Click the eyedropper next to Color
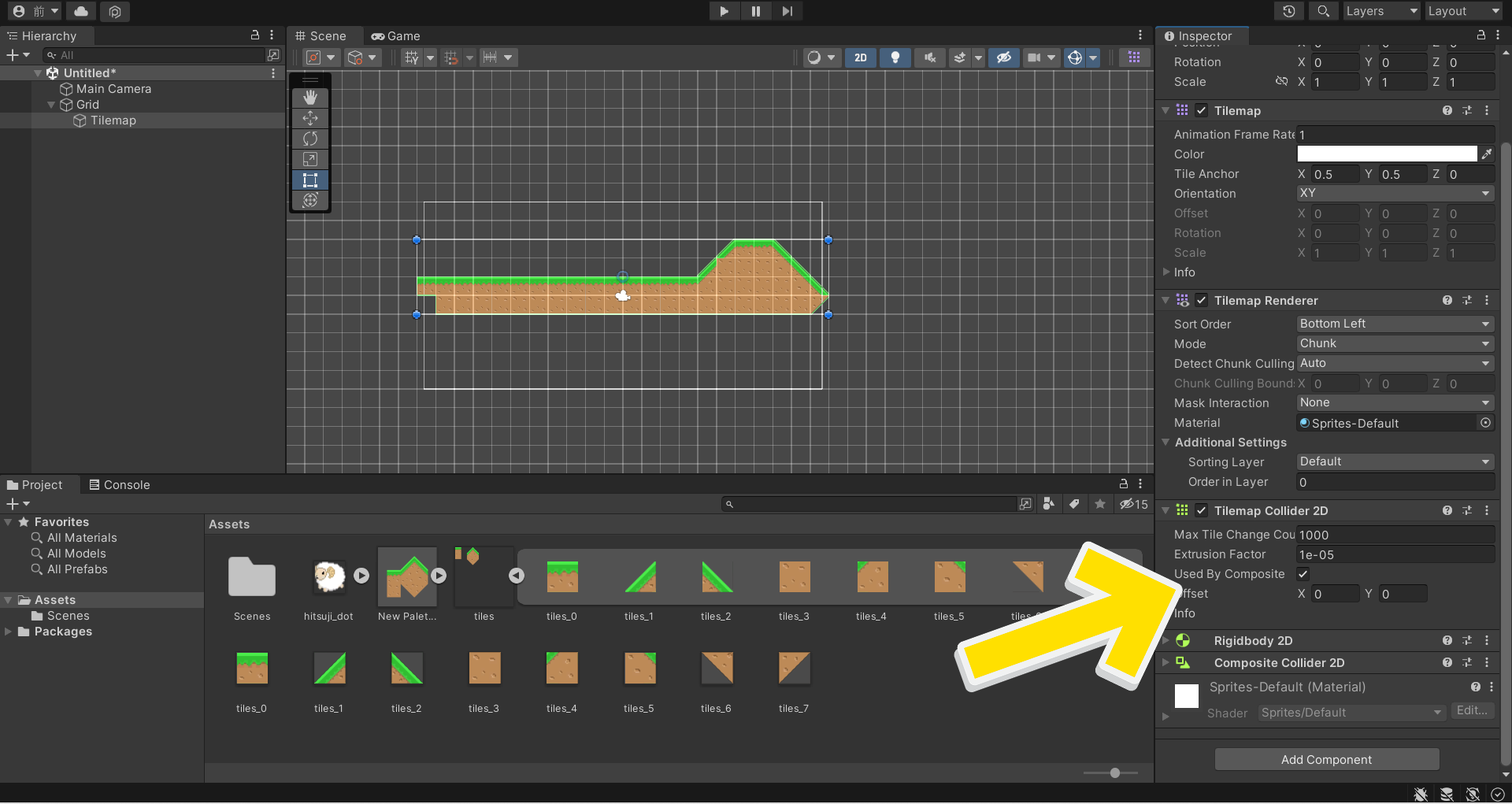 pos(1486,154)
